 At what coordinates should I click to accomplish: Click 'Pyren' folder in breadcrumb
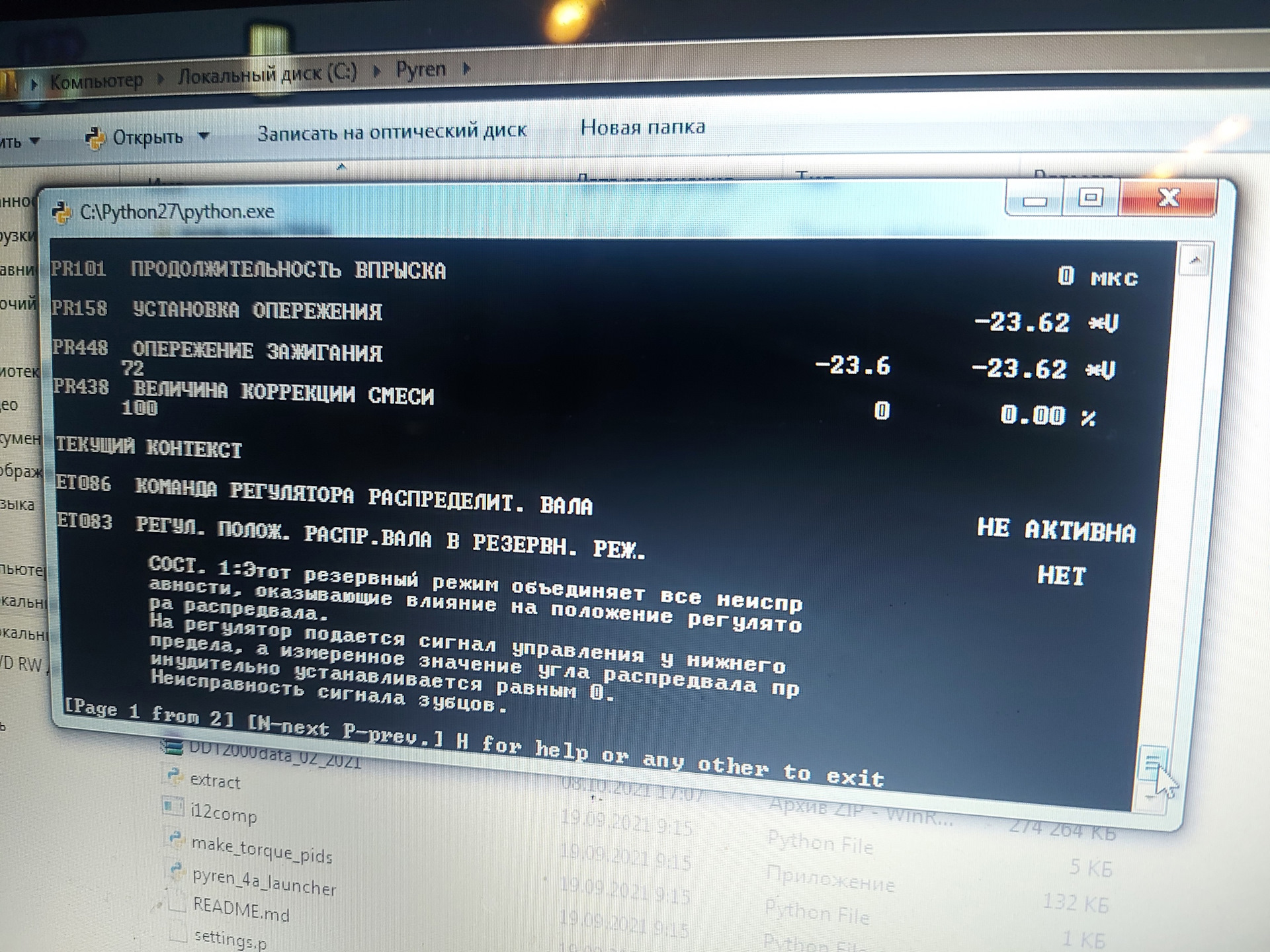421,69
